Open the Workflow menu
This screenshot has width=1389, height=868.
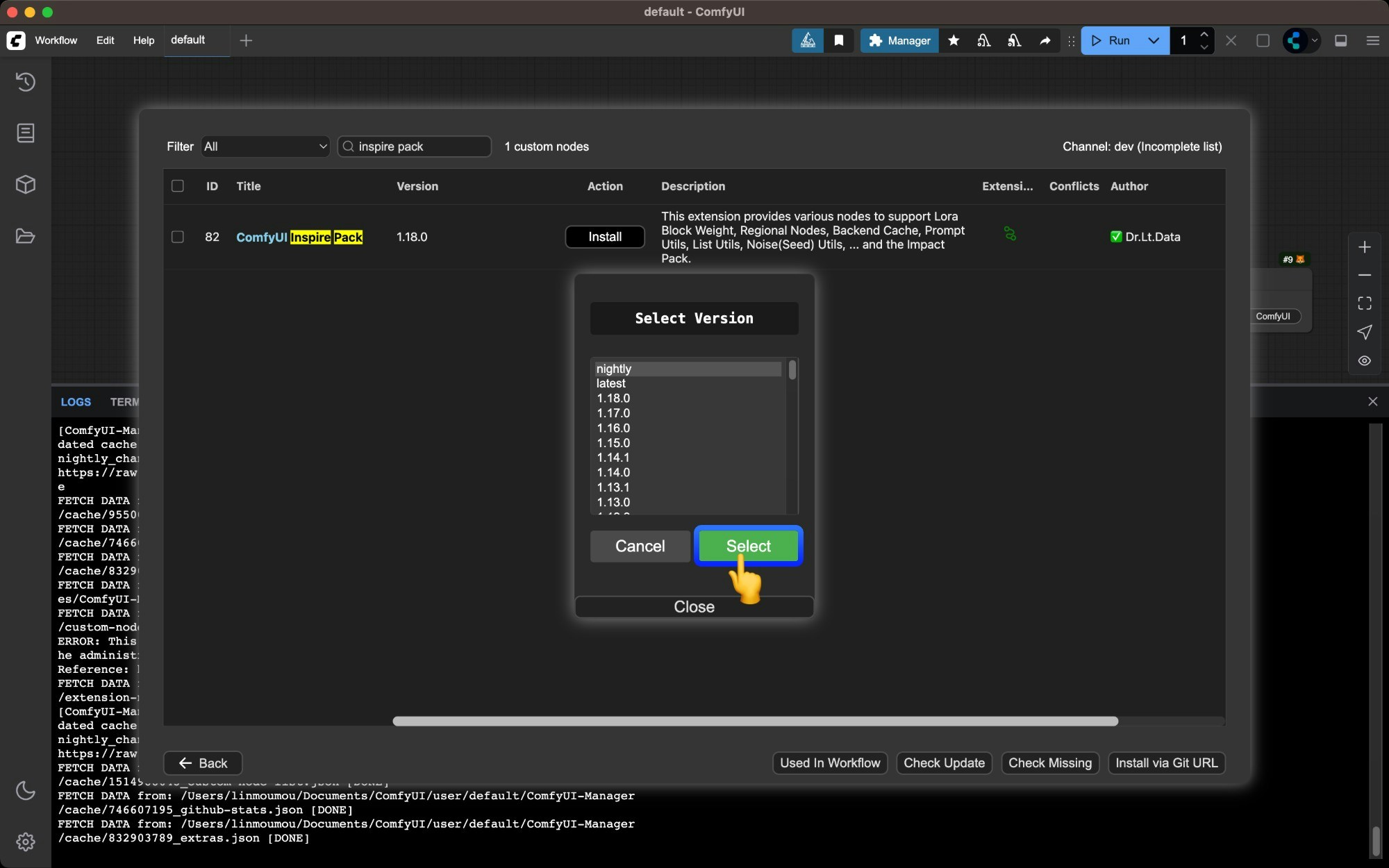tap(56, 40)
